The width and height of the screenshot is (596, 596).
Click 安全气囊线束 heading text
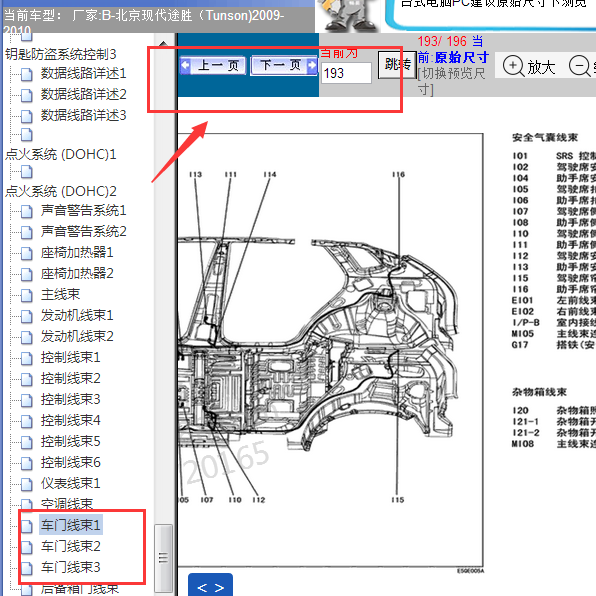click(x=545, y=138)
